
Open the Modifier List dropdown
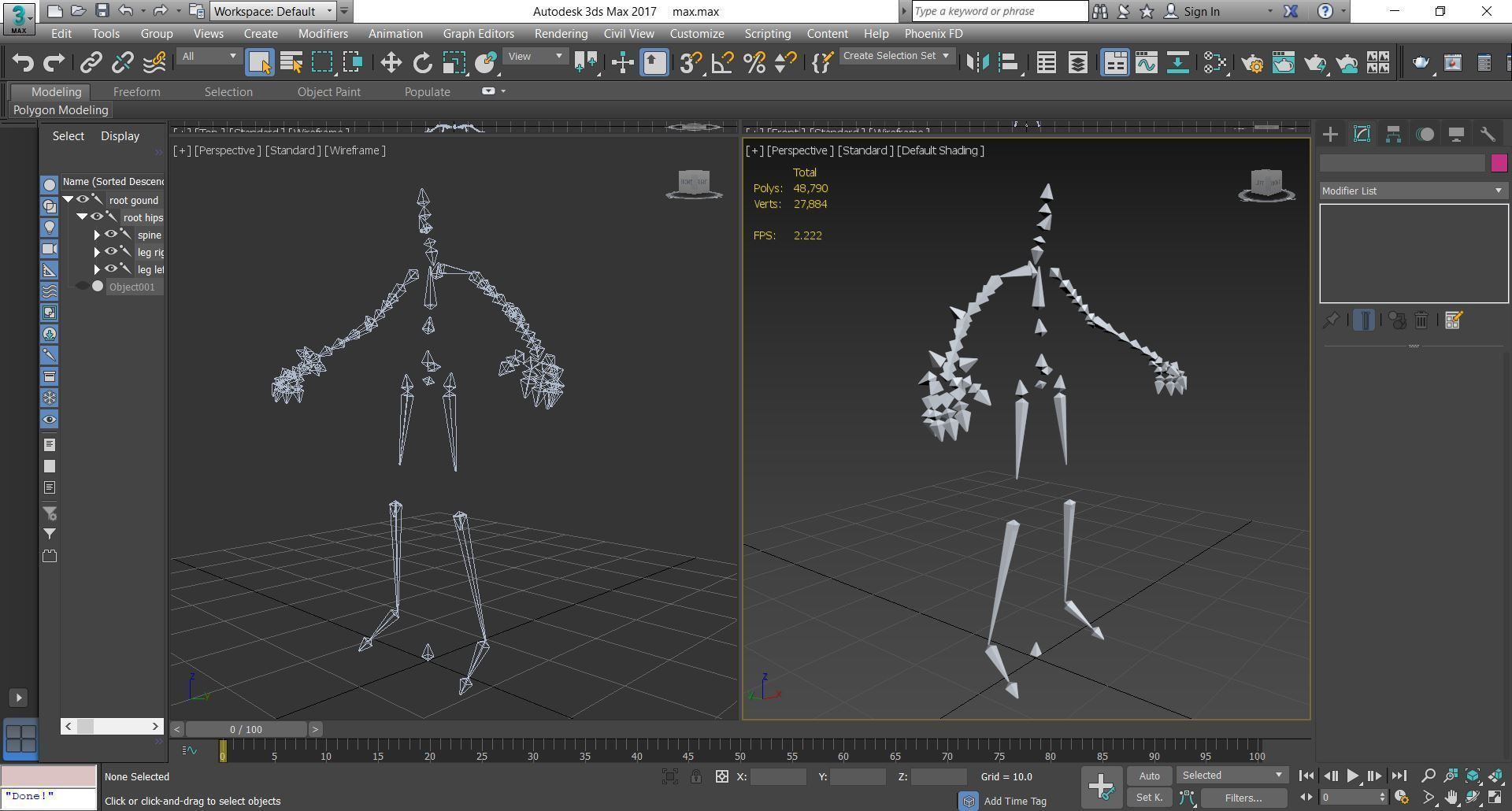(1414, 191)
